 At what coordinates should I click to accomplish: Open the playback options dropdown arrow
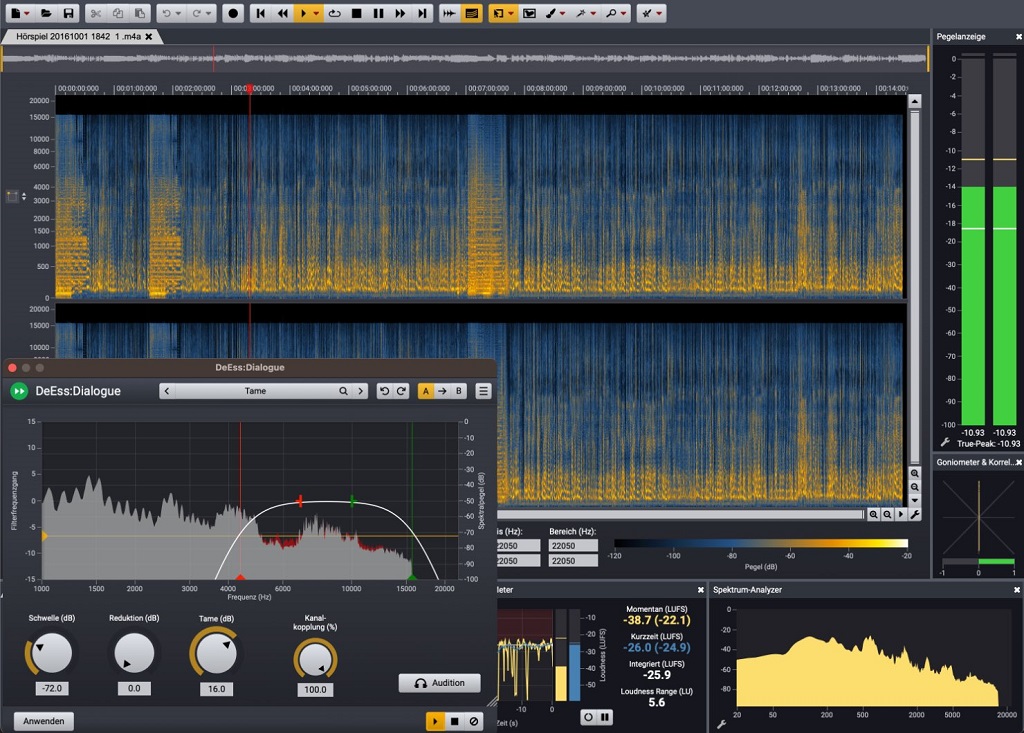coord(316,14)
